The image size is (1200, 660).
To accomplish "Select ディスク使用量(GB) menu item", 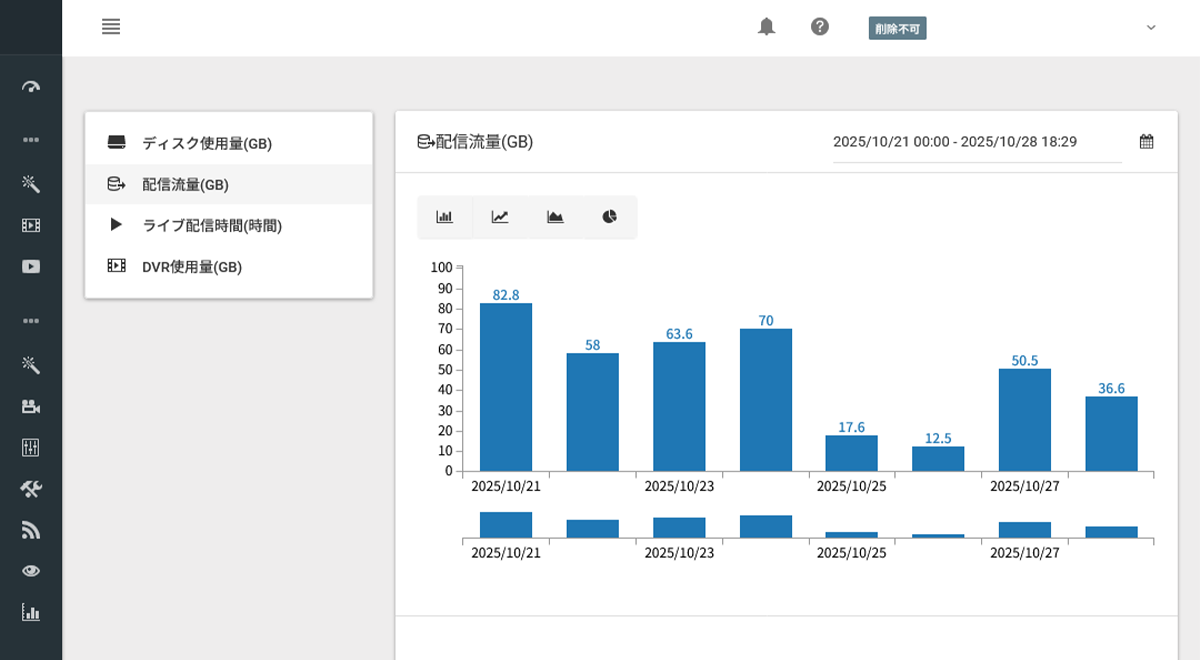I will 207,143.
